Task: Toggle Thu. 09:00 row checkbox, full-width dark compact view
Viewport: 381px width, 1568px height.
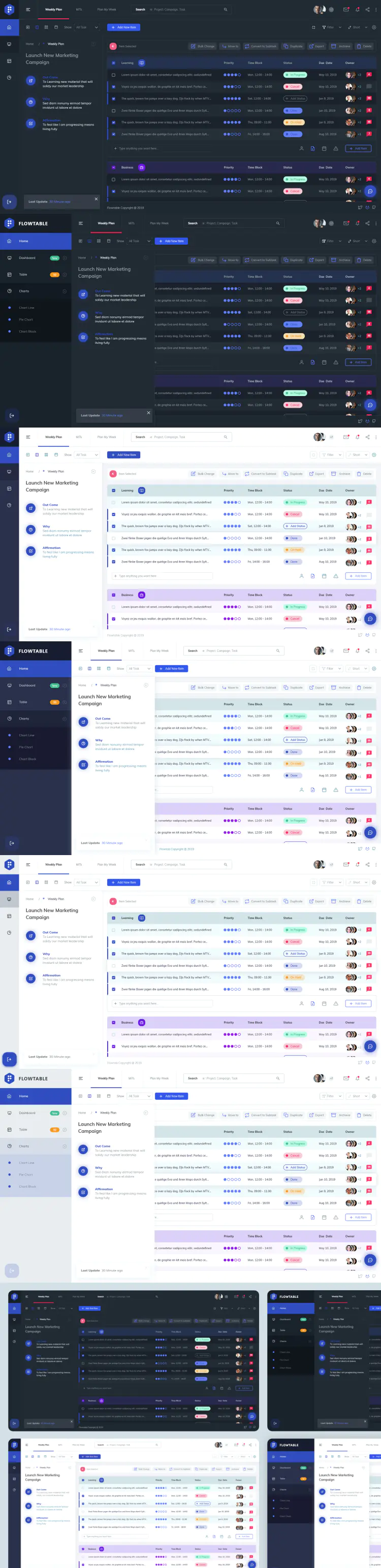Action: pos(113,122)
